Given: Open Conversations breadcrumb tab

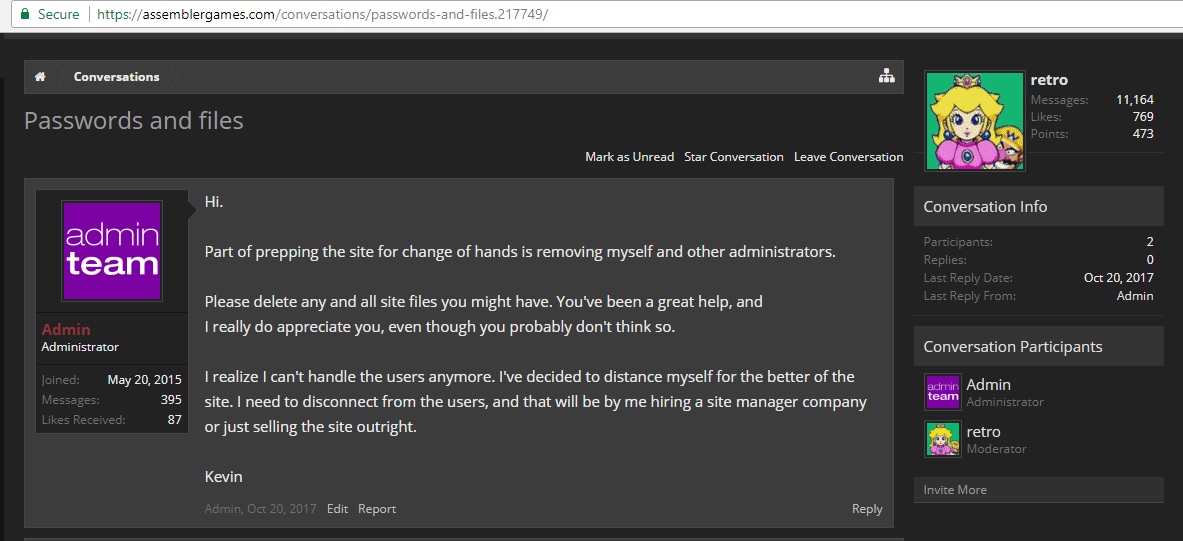Looking at the screenshot, I should click(116, 77).
